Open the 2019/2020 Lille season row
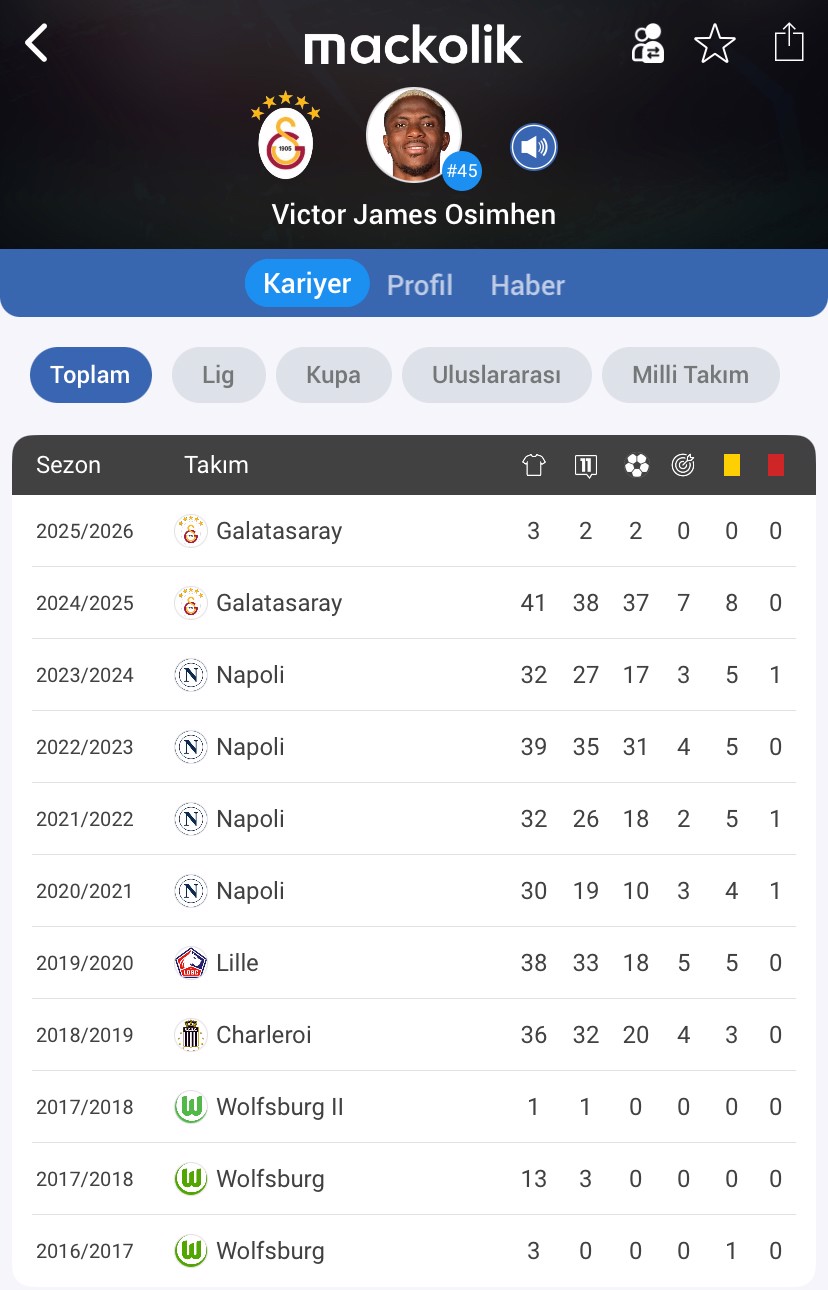The image size is (828, 1290). coord(414,963)
